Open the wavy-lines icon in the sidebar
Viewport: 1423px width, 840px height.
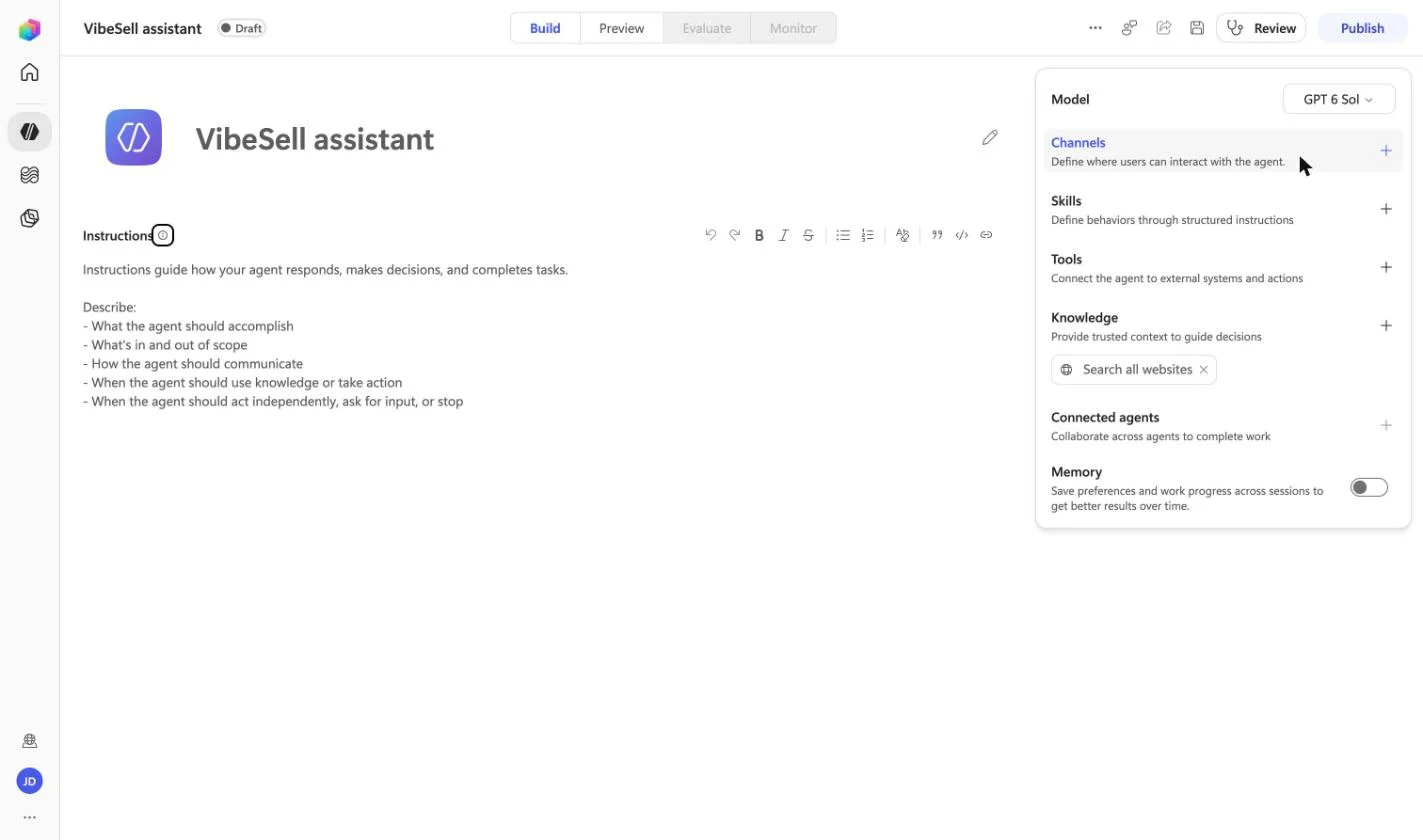[30, 175]
